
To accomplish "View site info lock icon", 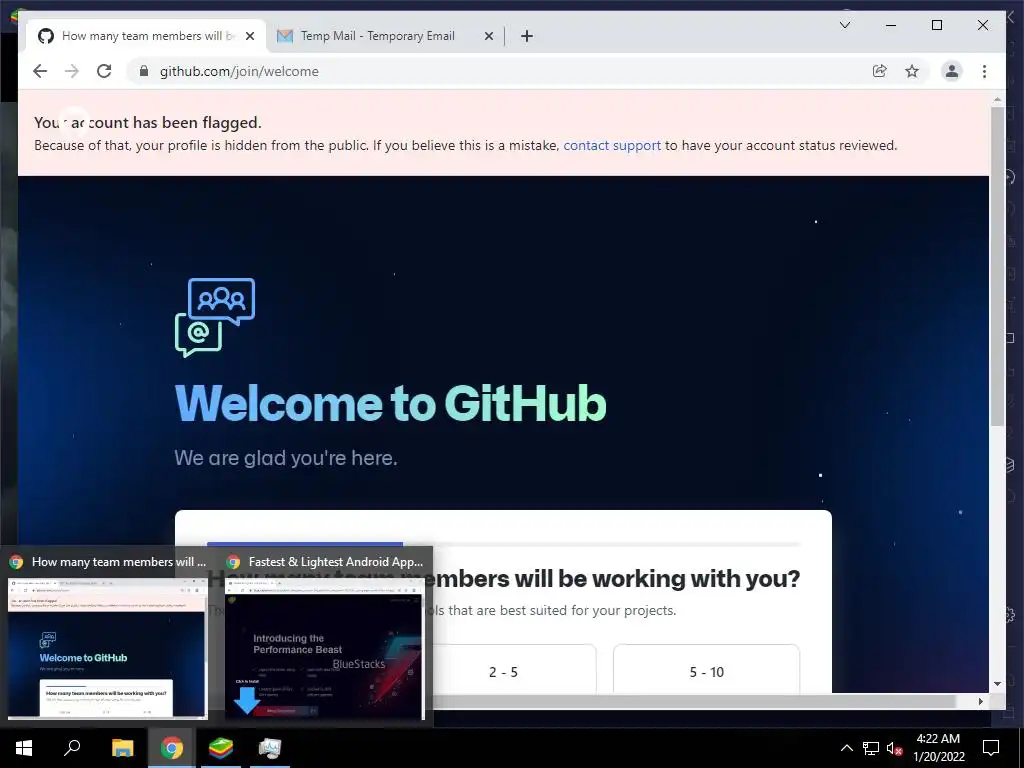I will point(144,71).
